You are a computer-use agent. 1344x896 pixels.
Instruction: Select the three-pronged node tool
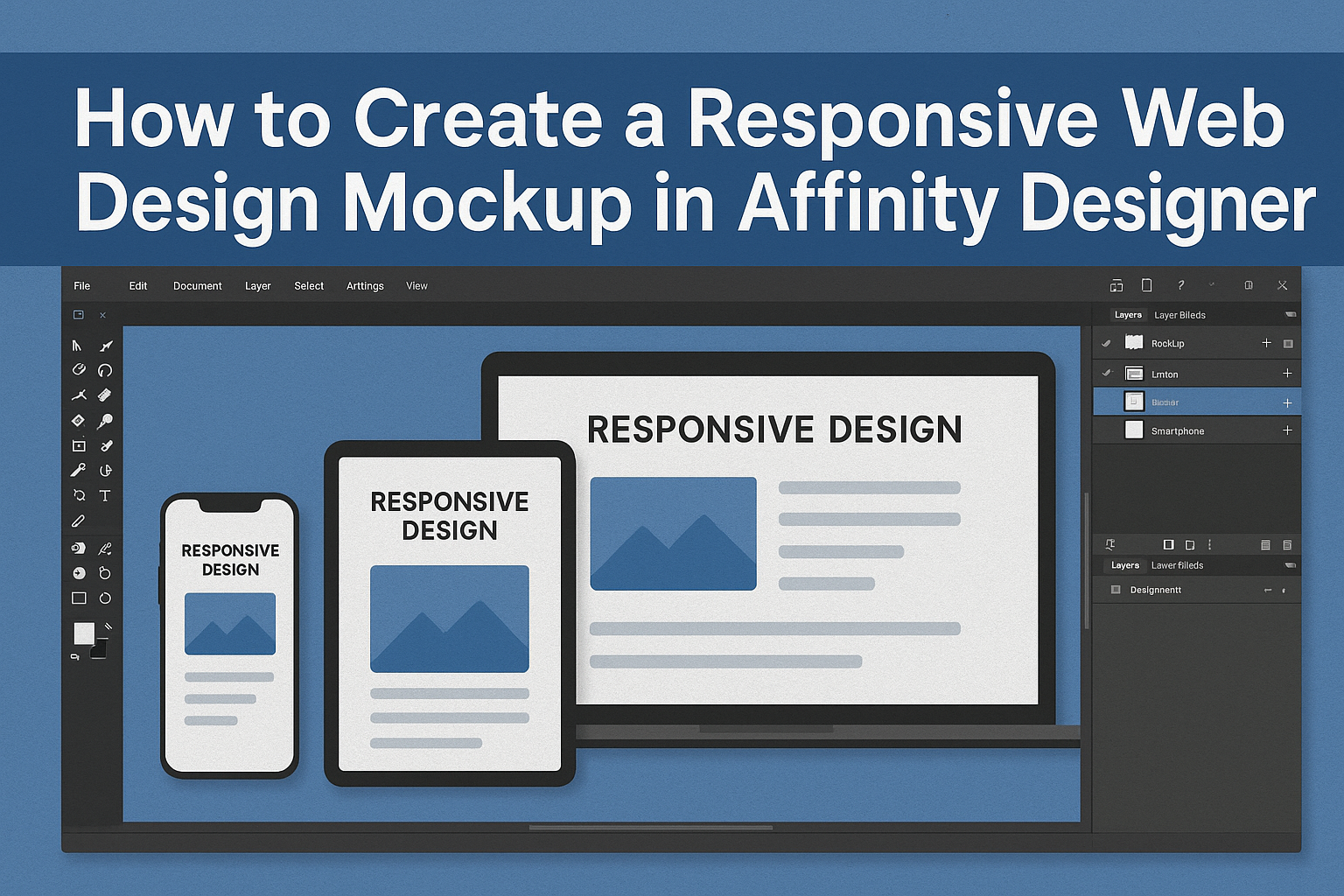79,395
